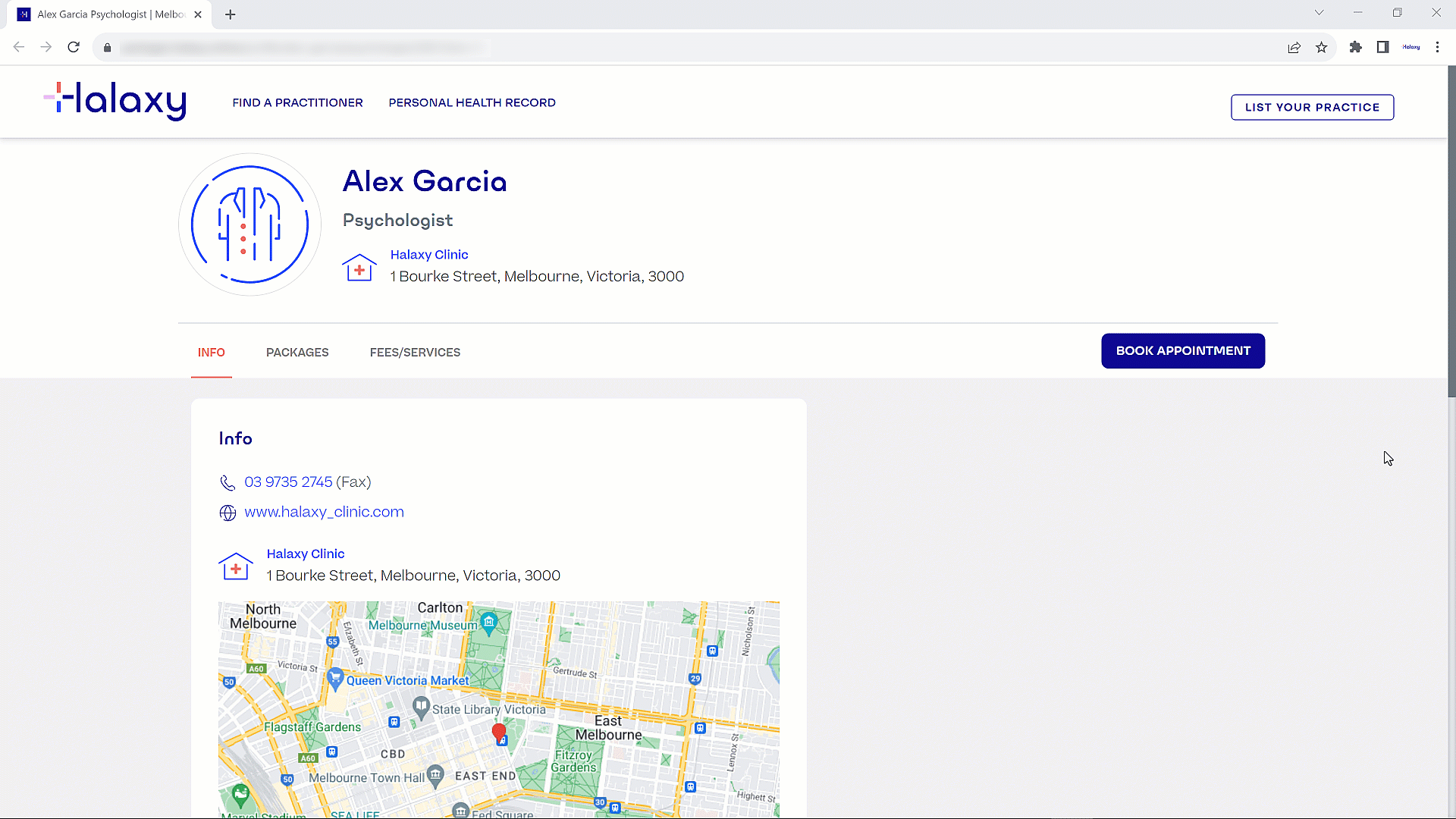Click the page vertical scrollbar
This screenshot has width=1456, height=819.
[x=1451, y=232]
